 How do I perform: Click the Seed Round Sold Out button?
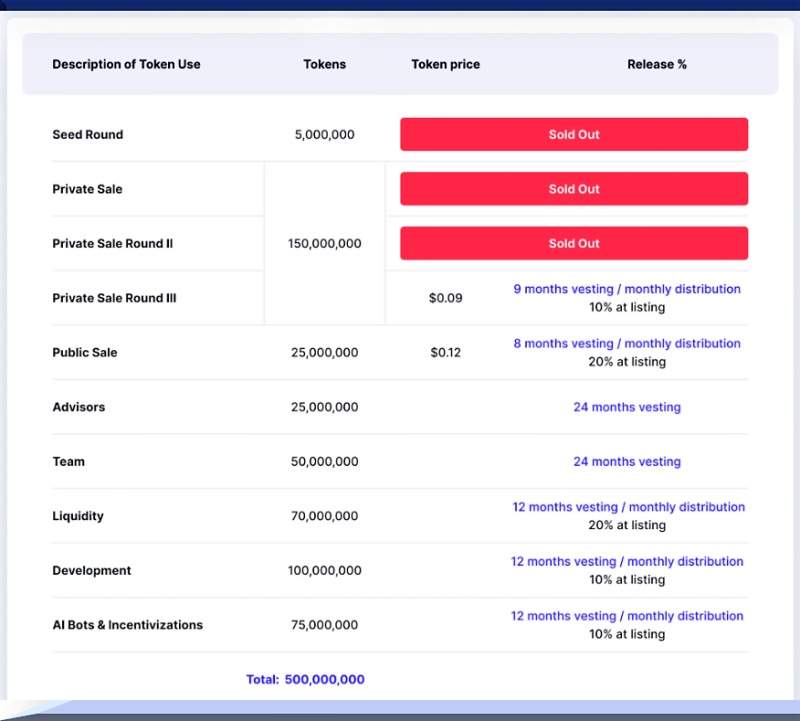pyautogui.click(x=574, y=135)
